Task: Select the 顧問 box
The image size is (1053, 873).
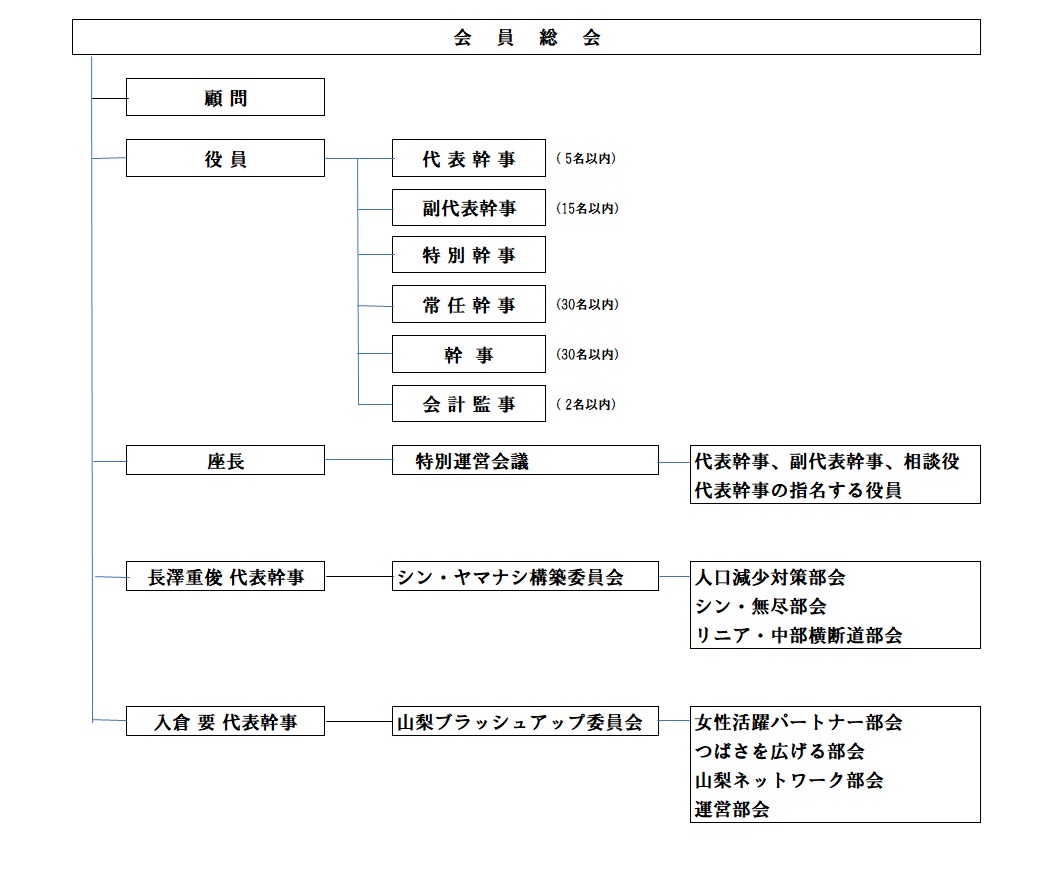Action: [225, 98]
